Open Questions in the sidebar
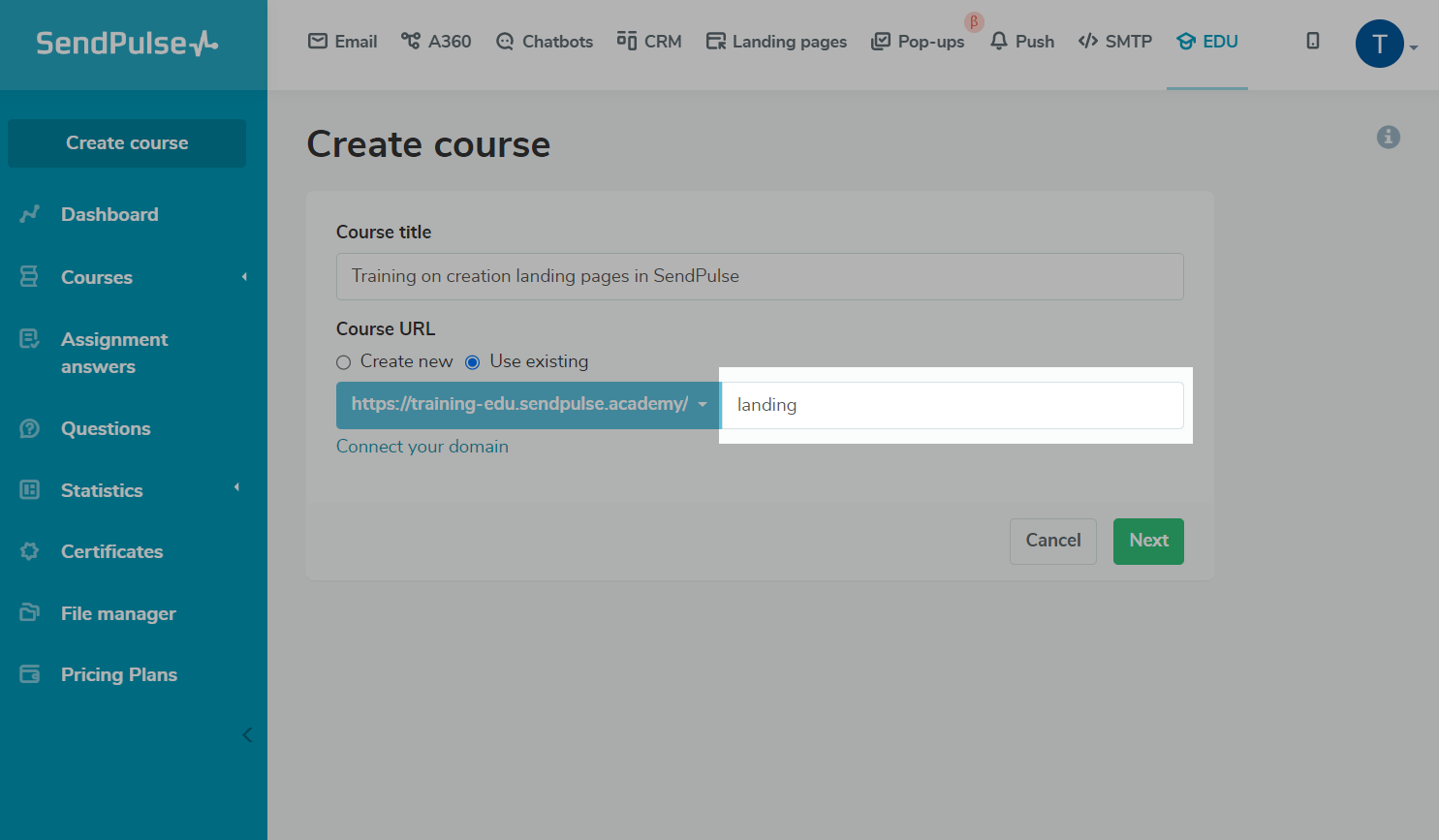The width and height of the screenshot is (1439, 840). 106,428
